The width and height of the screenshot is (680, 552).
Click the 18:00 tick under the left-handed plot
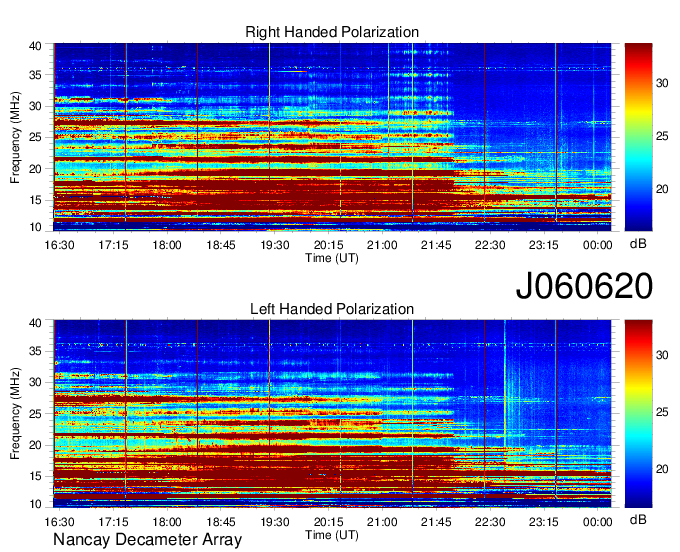coord(167,522)
